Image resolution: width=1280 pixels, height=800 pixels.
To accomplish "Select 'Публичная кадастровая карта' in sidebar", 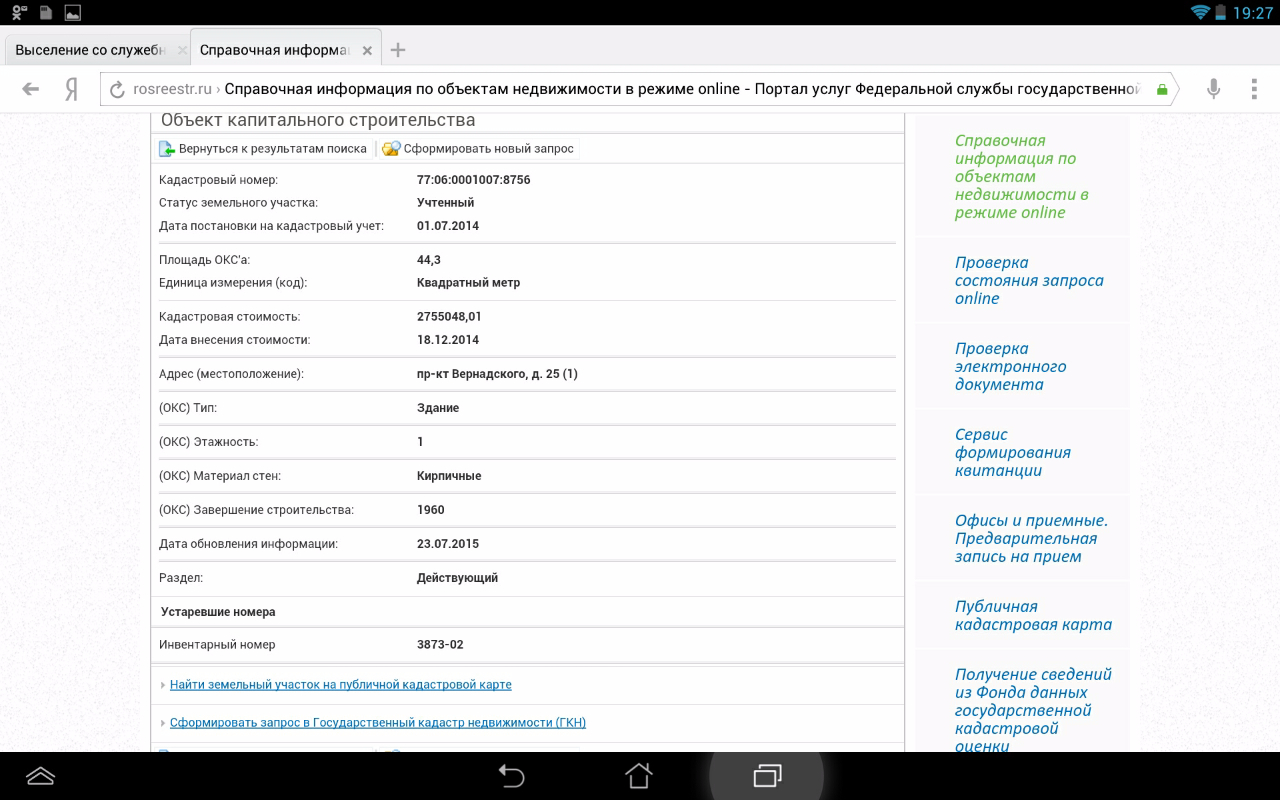I will pyautogui.click(x=1032, y=615).
